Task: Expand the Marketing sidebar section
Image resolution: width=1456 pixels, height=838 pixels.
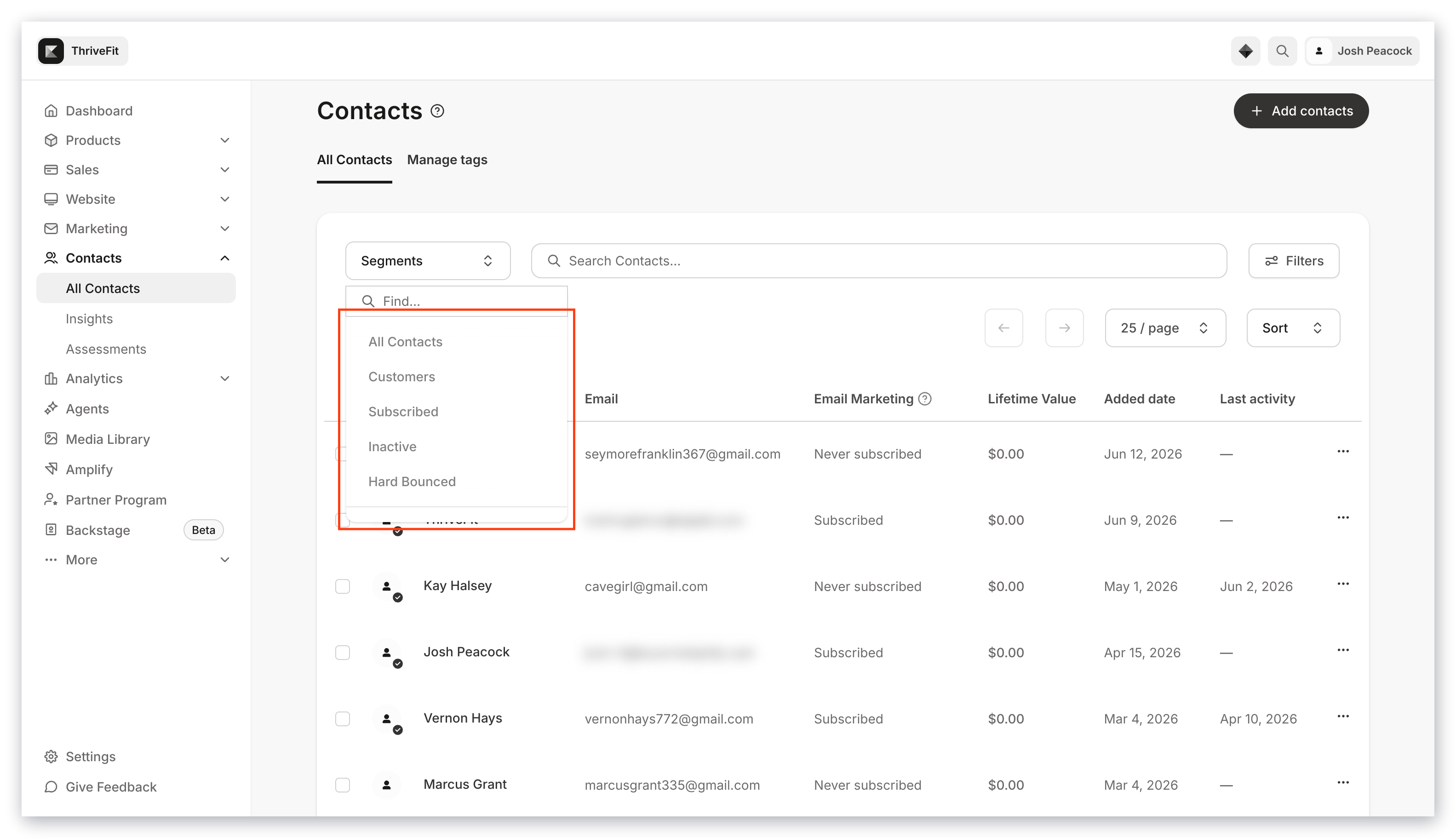Action: coord(225,228)
